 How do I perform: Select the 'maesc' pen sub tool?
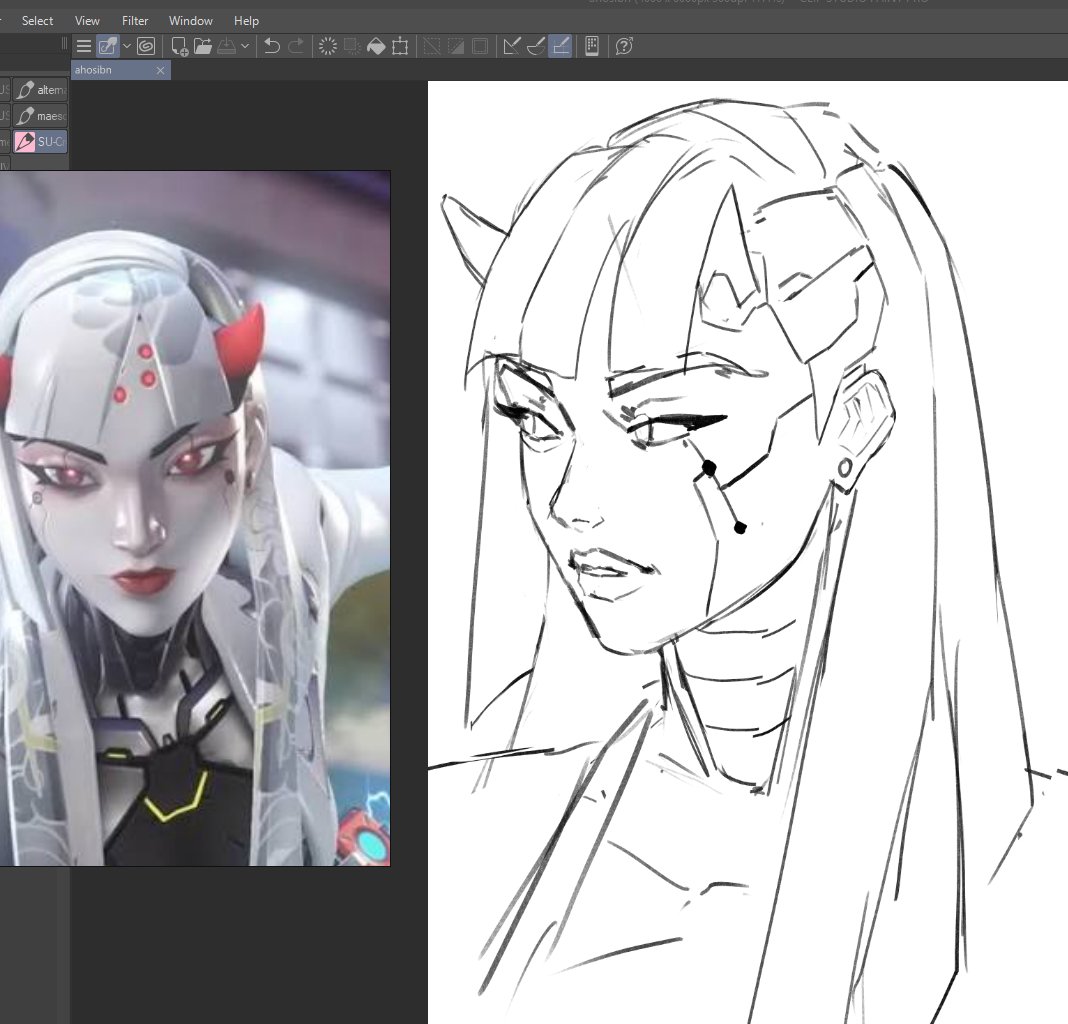40,116
